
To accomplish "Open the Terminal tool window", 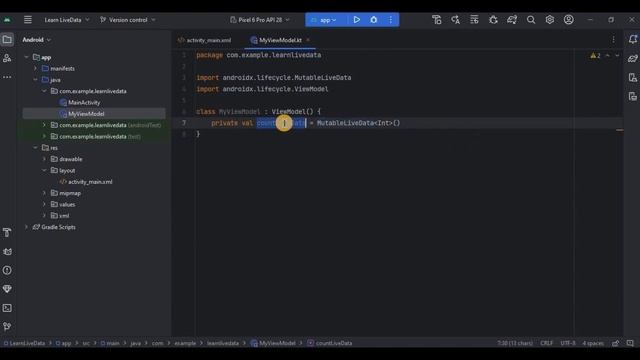I will (x=7, y=308).
